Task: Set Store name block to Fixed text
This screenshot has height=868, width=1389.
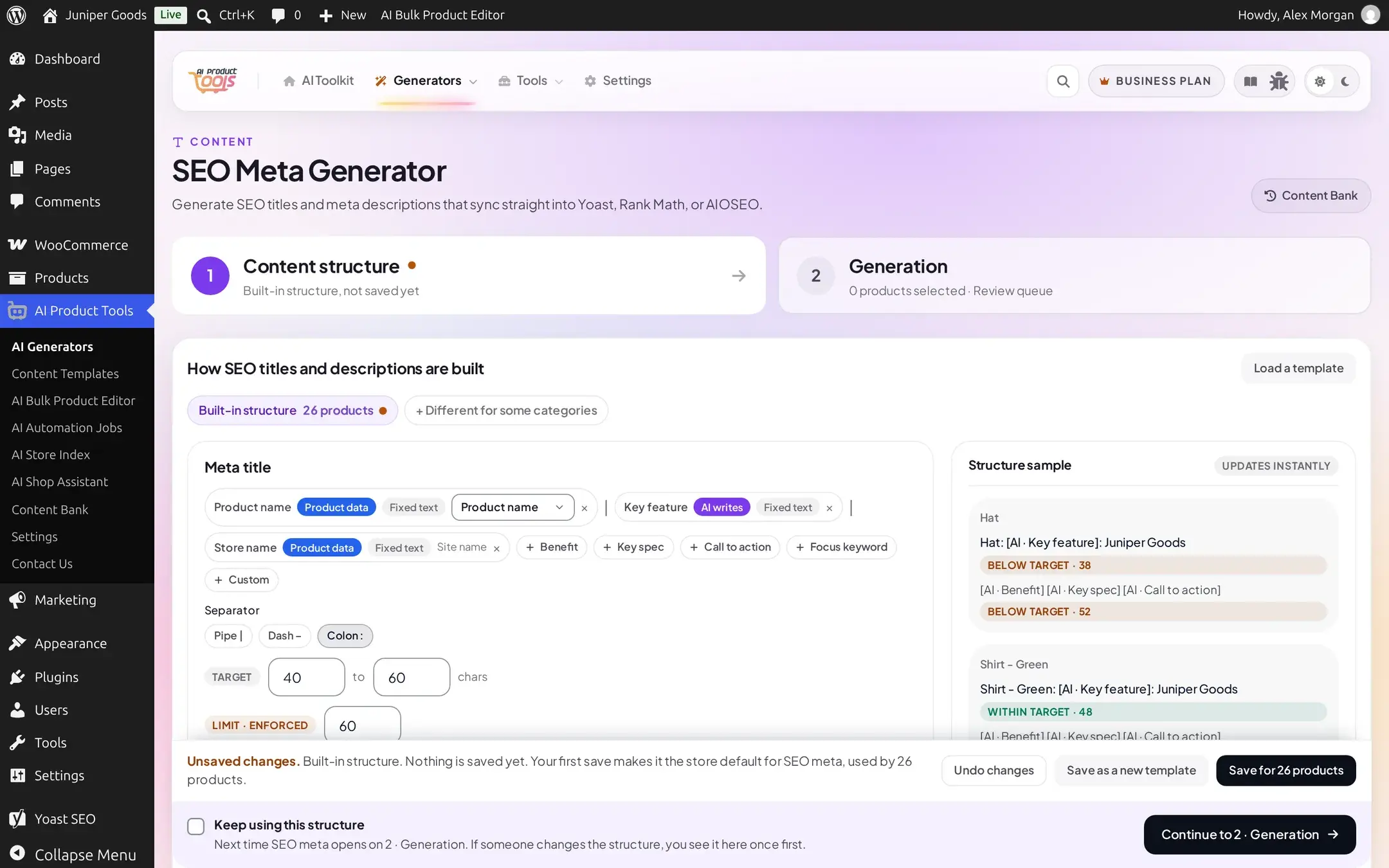Action: [x=399, y=548]
